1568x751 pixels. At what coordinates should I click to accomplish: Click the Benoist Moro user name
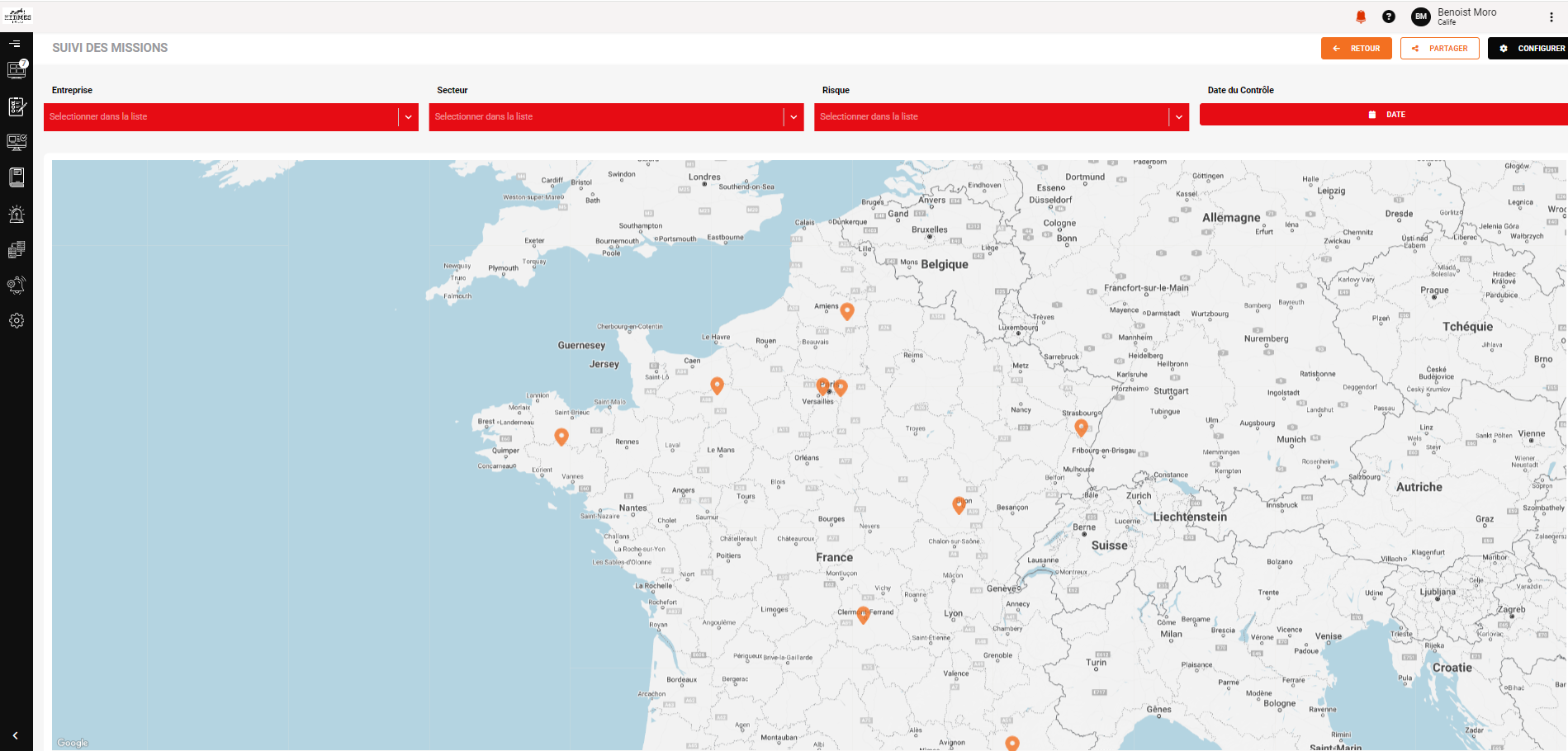coord(1466,12)
